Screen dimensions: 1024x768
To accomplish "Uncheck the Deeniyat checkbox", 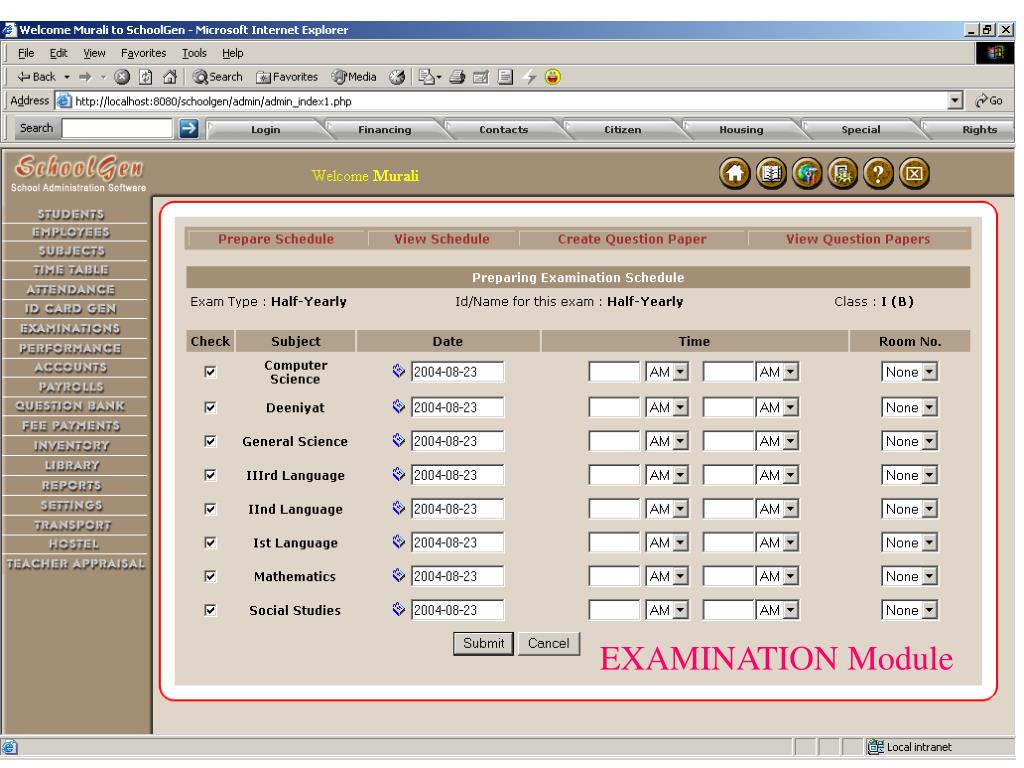I will (x=210, y=407).
